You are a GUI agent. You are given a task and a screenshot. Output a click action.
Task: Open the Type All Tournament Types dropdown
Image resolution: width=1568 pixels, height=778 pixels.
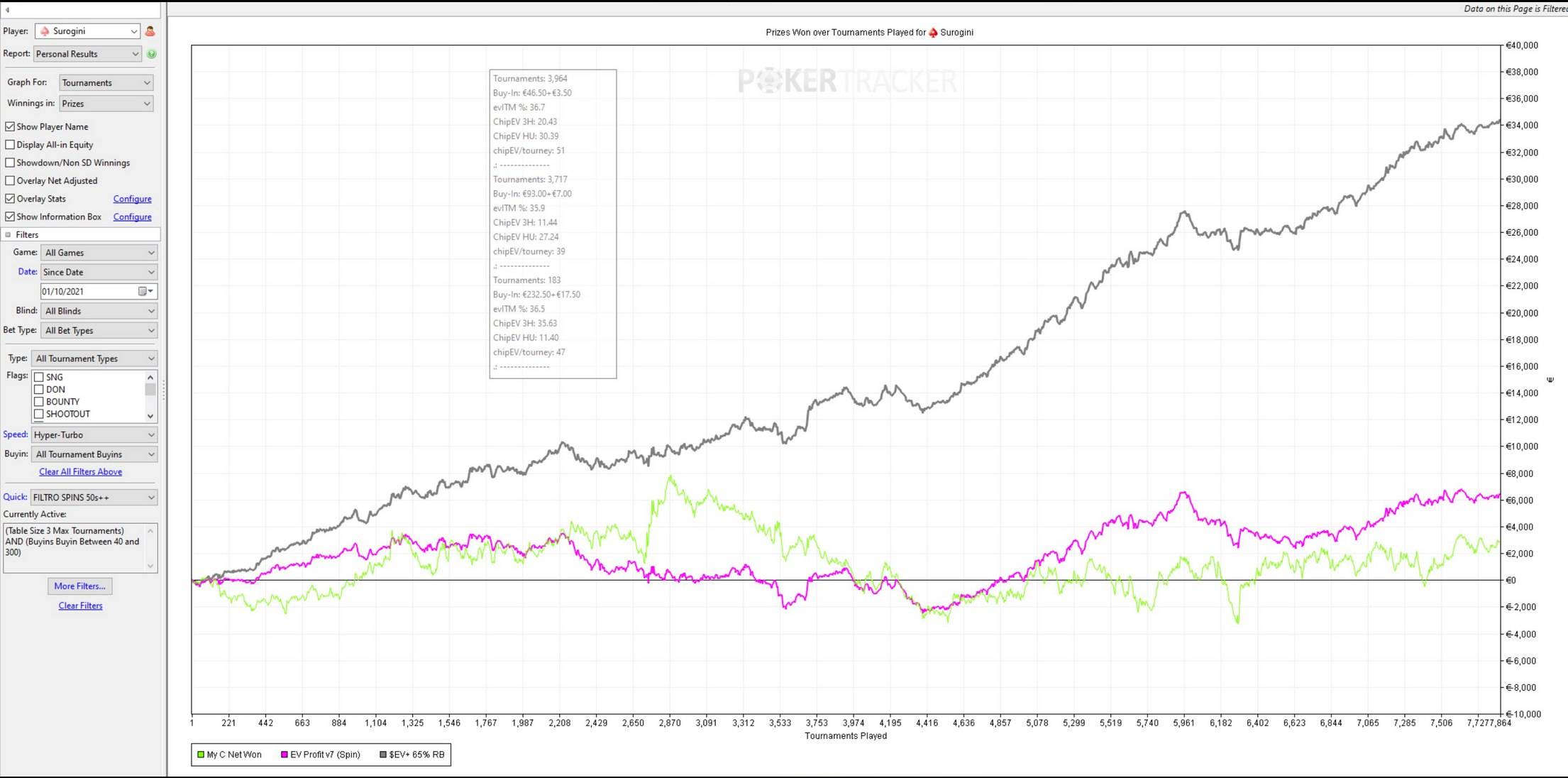pyautogui.click(x=94, y=358)
